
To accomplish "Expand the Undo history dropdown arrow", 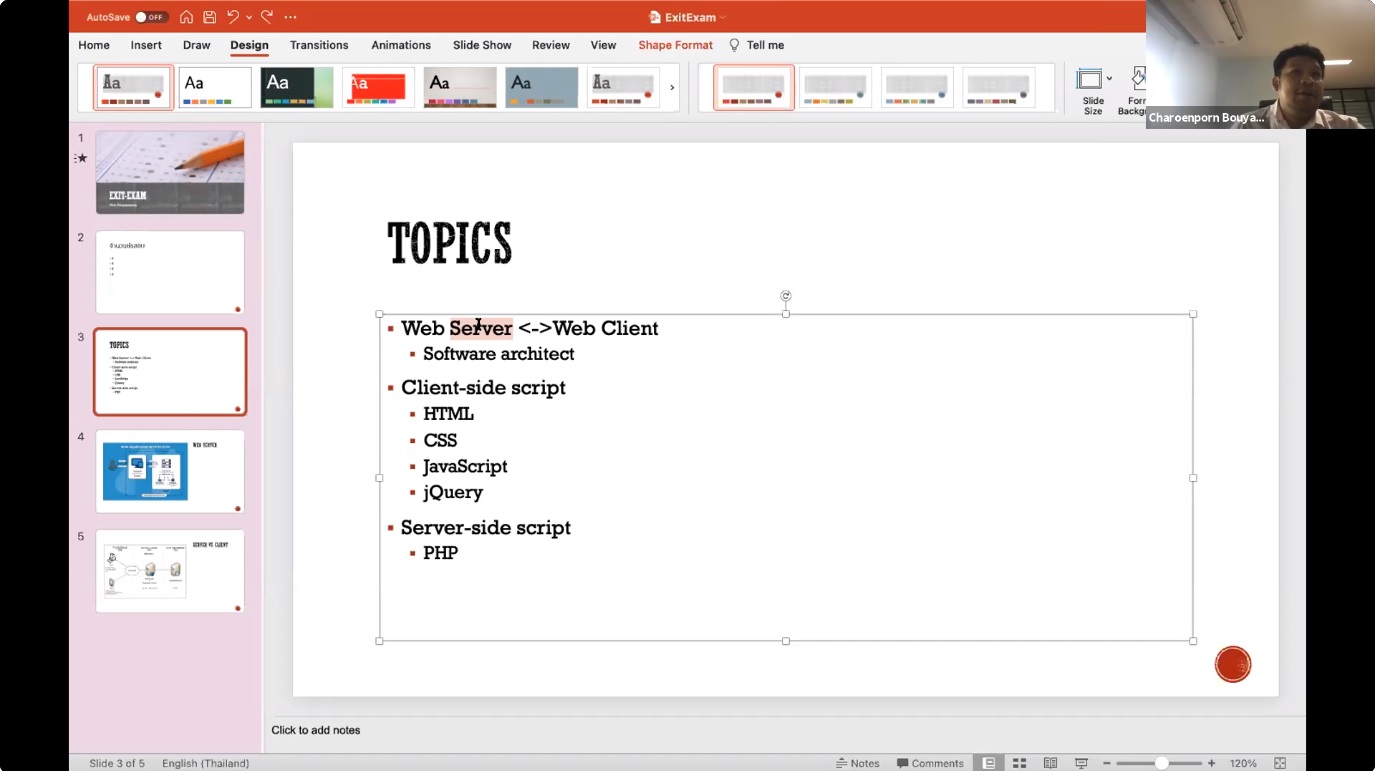I will (x=249, y=17).
